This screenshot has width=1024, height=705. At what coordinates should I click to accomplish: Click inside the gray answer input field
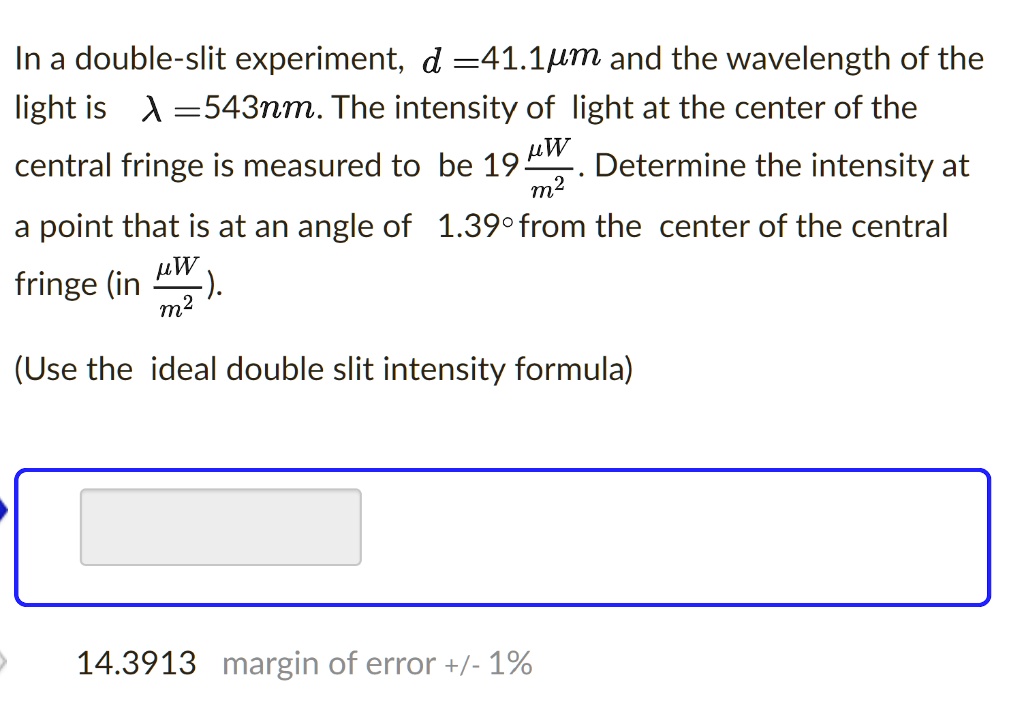220,526
